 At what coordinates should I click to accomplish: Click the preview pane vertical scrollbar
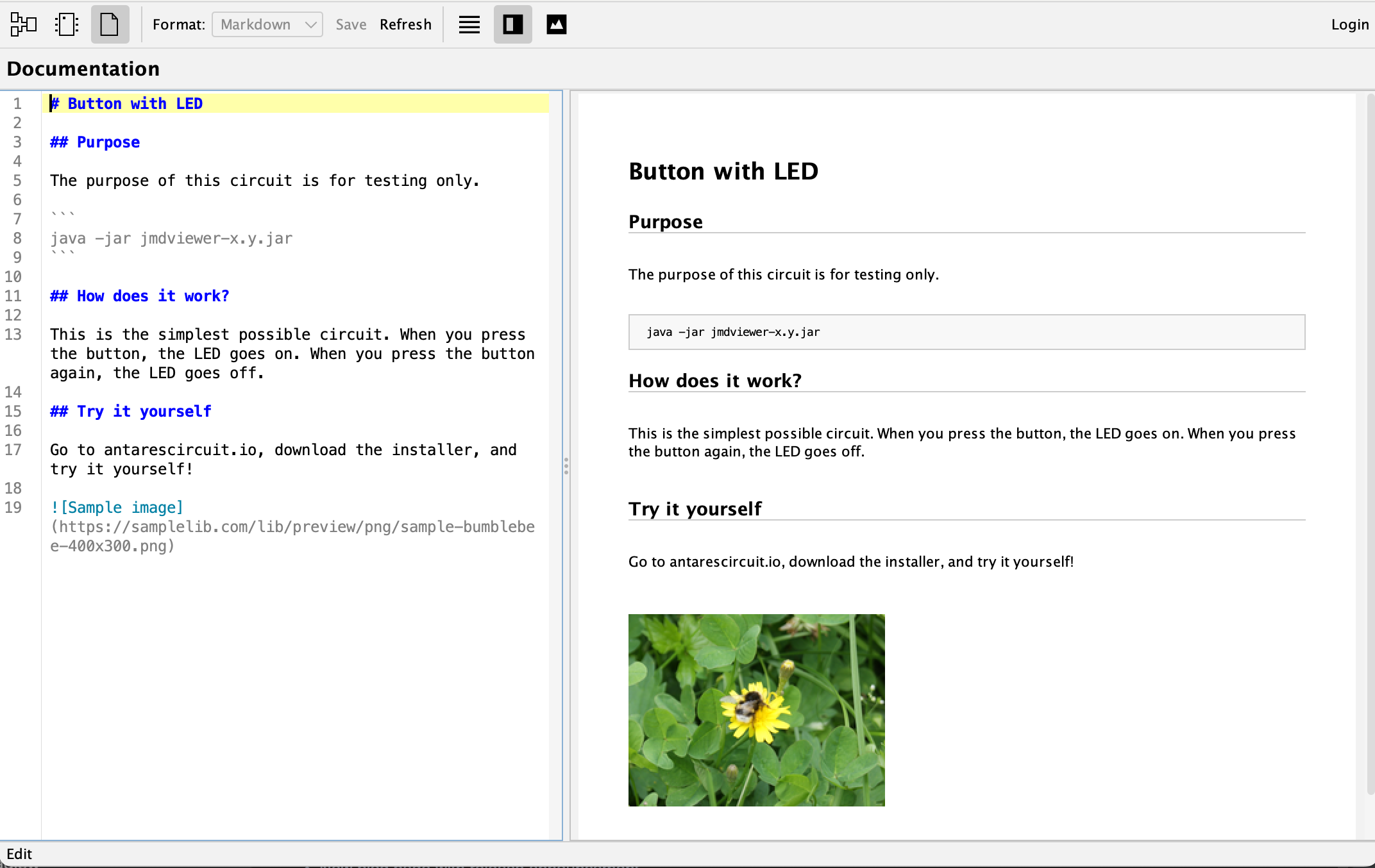pyautogui.click(x=1371, y=444)
